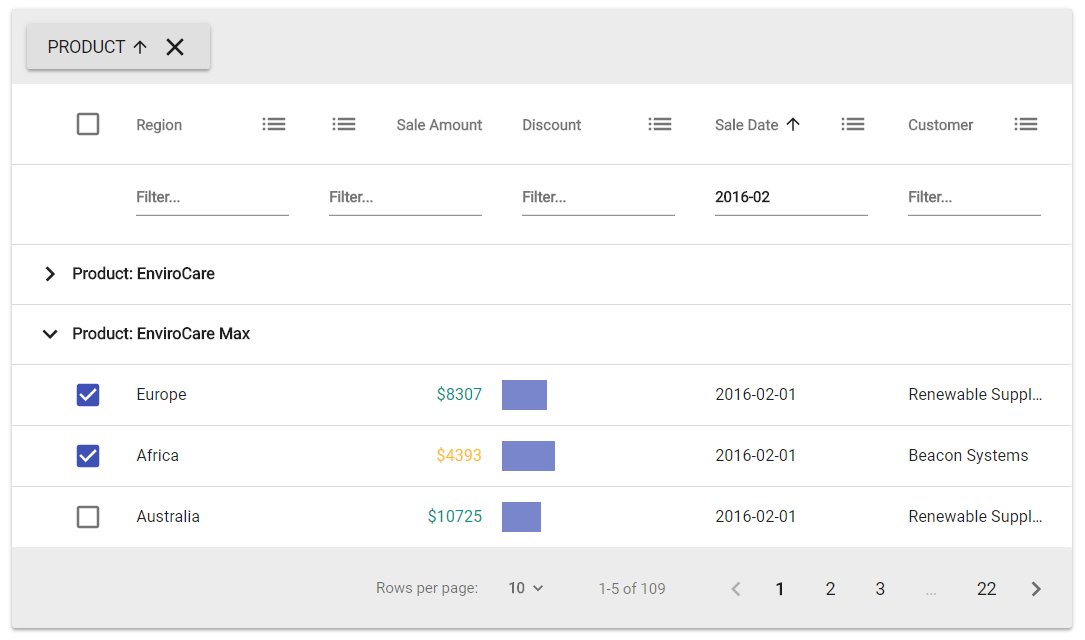Remove the PRODUCT grouping chip

[x=175, y=47]
